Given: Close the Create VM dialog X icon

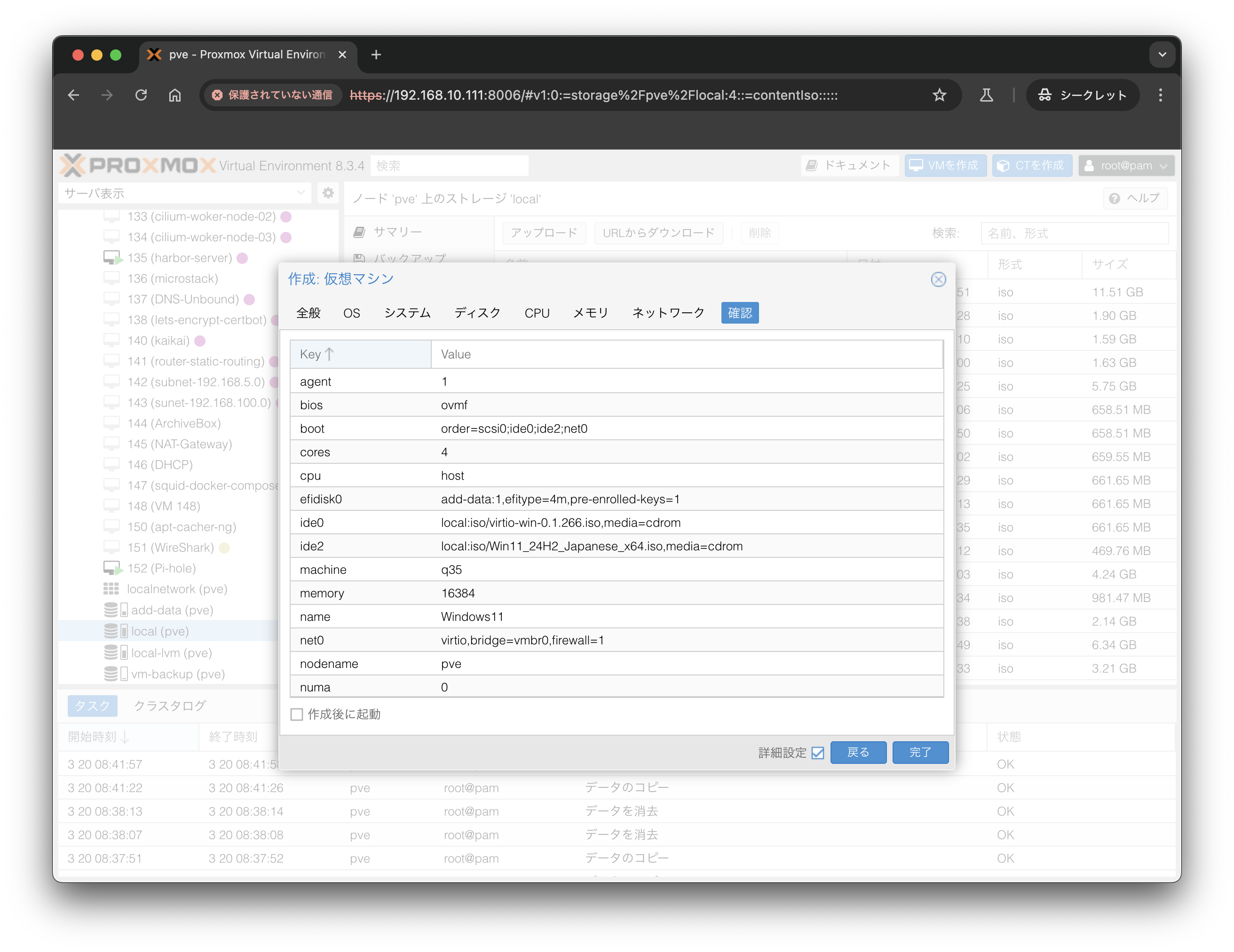Looking at the screenshot, I should [x=938, y=279].
